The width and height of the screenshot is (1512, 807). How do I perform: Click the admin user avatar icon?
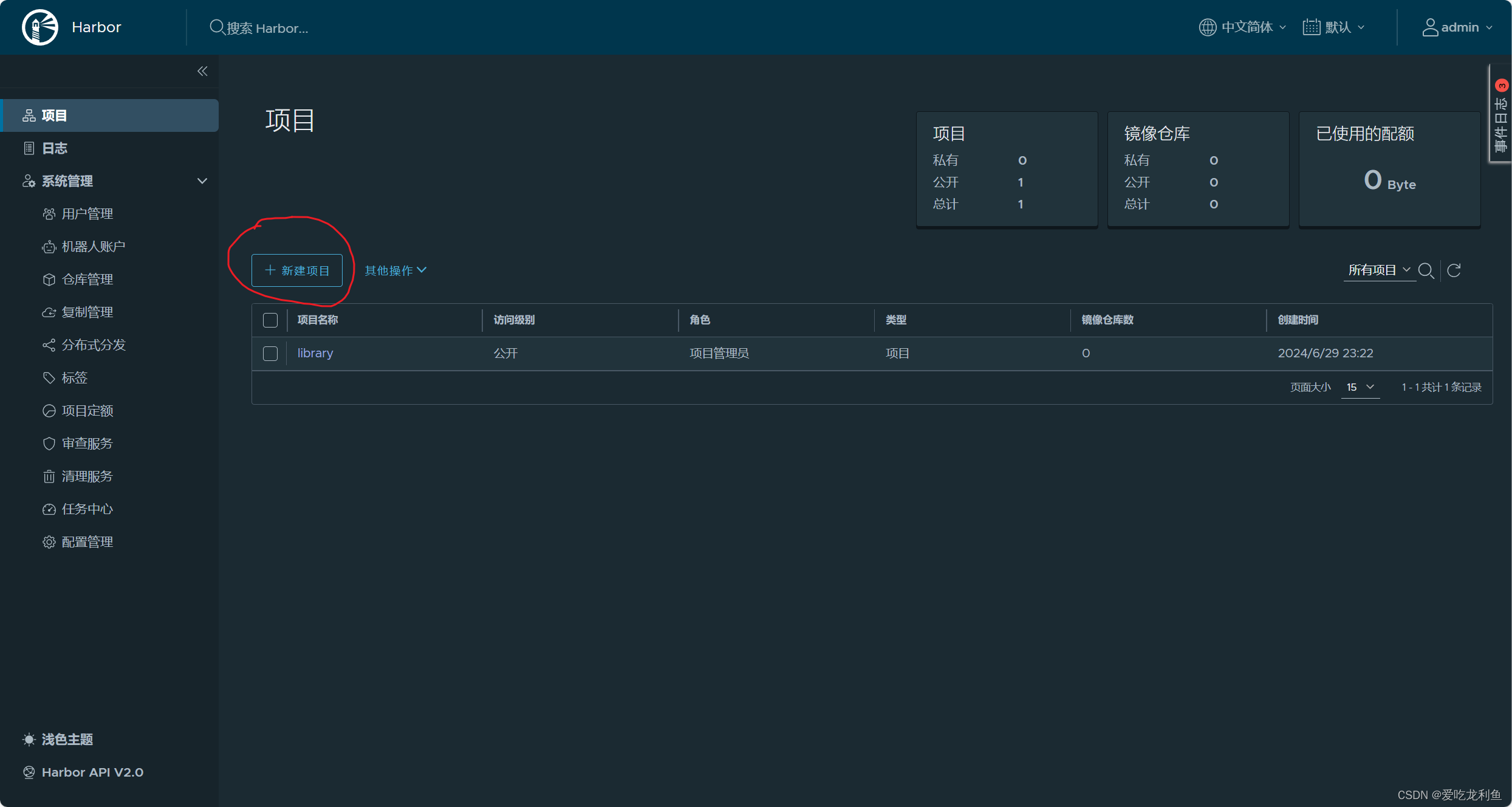coord(1430,27)
